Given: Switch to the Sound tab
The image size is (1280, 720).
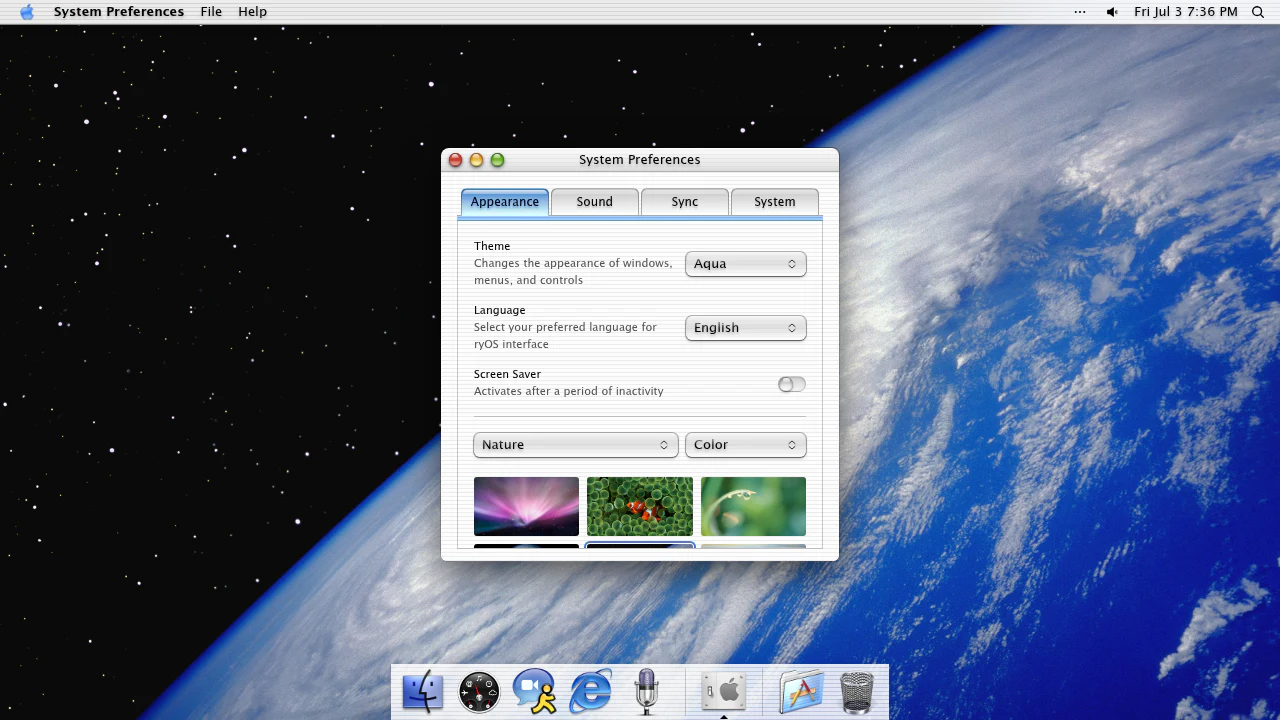Looking at the screenshot, I should point(595,202).
